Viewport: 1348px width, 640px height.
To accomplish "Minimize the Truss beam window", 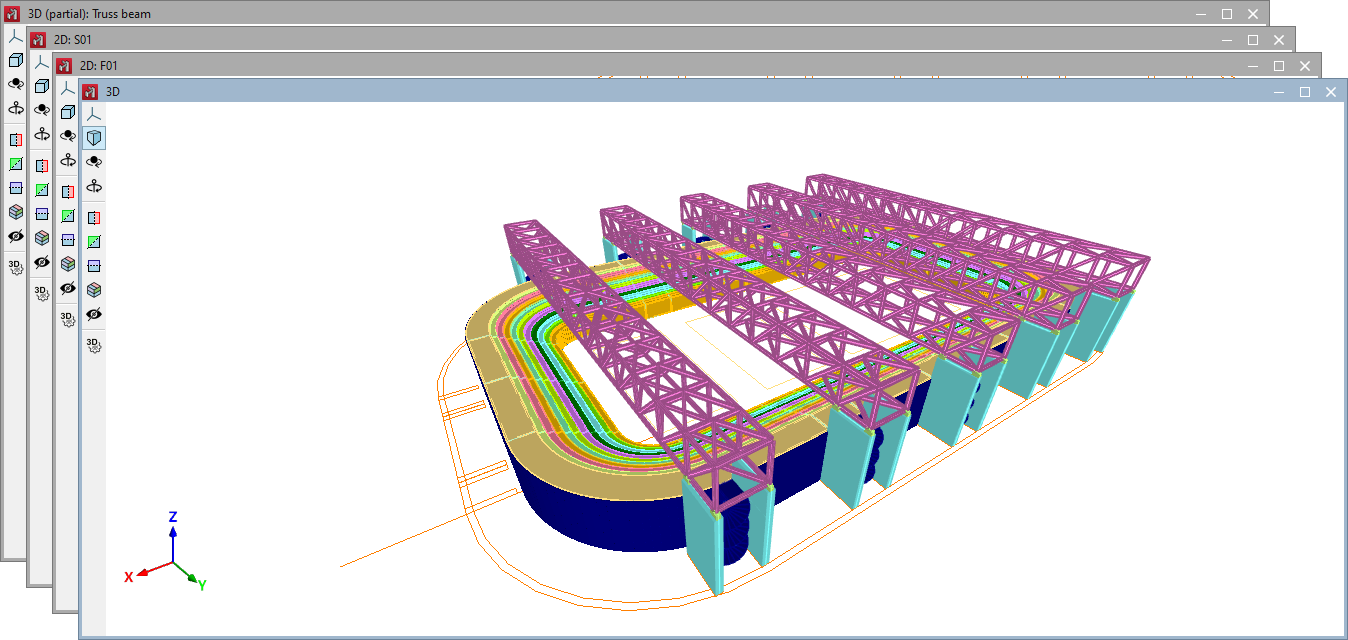I will click(1201, 13).
